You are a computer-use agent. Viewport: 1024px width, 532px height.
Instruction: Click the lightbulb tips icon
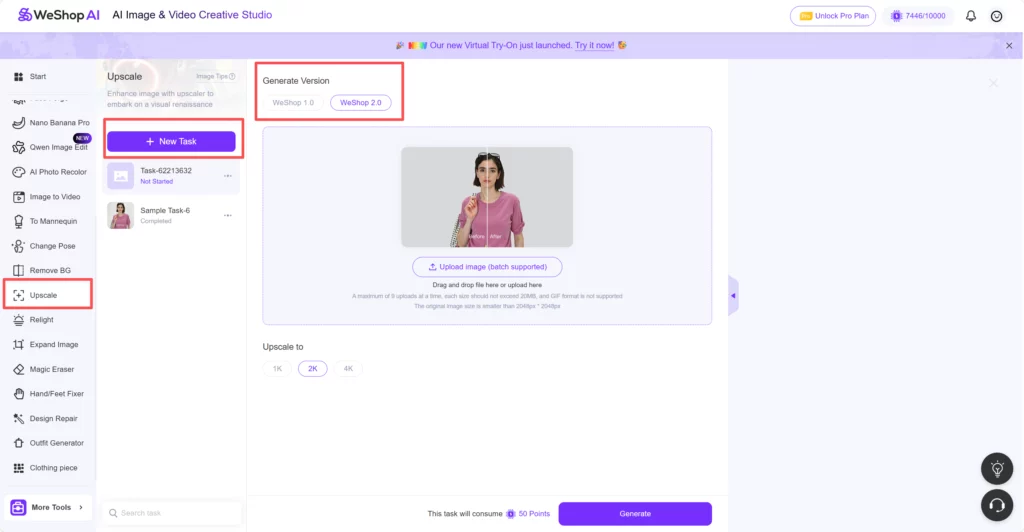click(997, 469)
